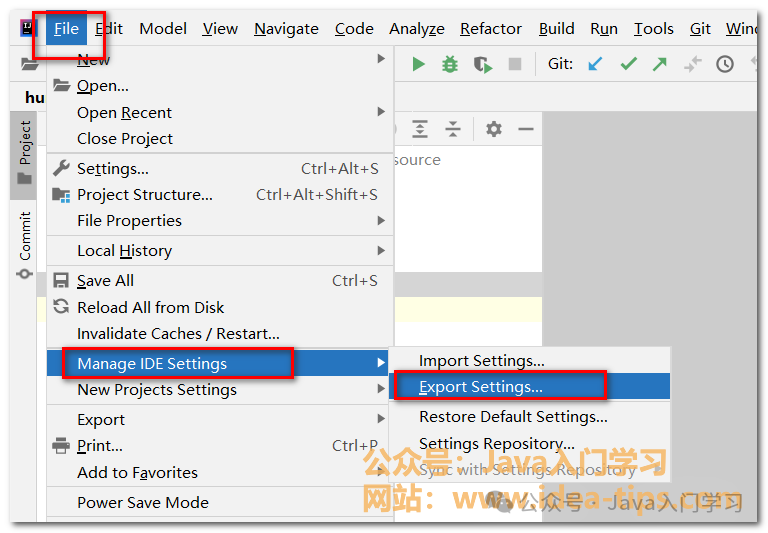Open Settings... from File menu
Viewport: 768px width, 533px height.
tap(220, 169)
